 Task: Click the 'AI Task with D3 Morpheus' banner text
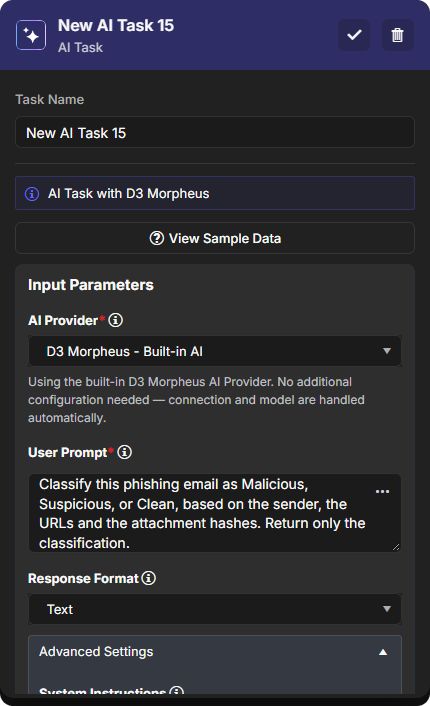point(129,194)
